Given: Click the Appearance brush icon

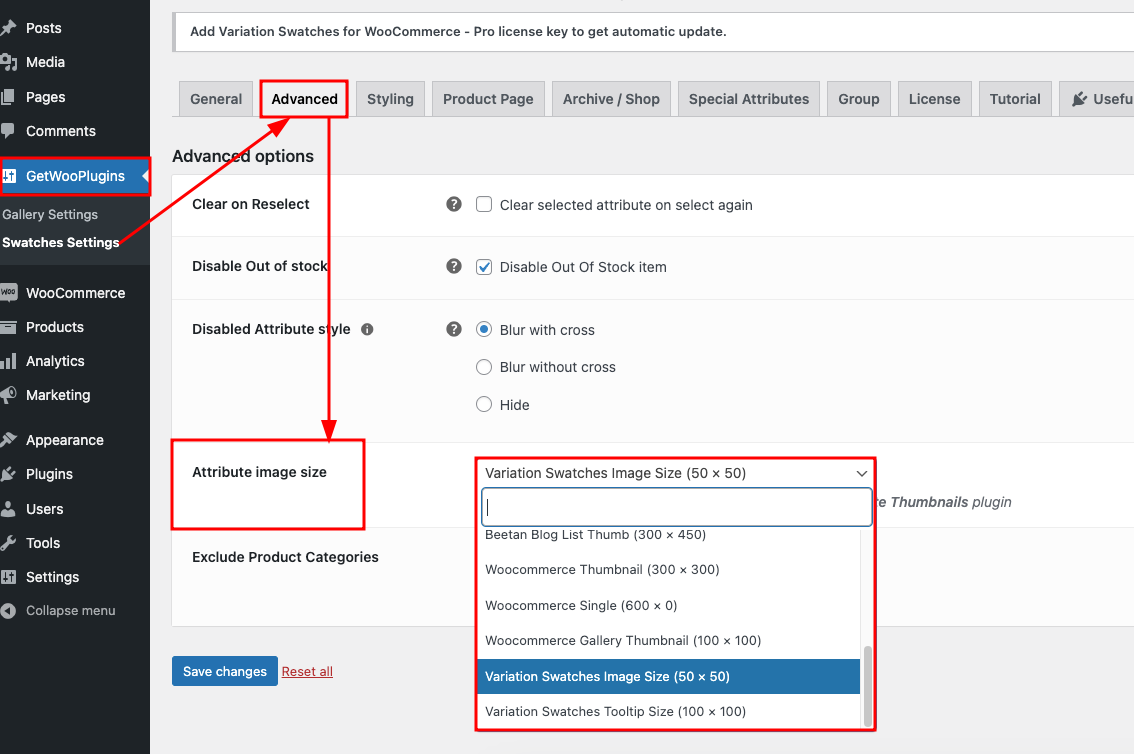Looking at the screenshot, I should click(x=8, y=440).
